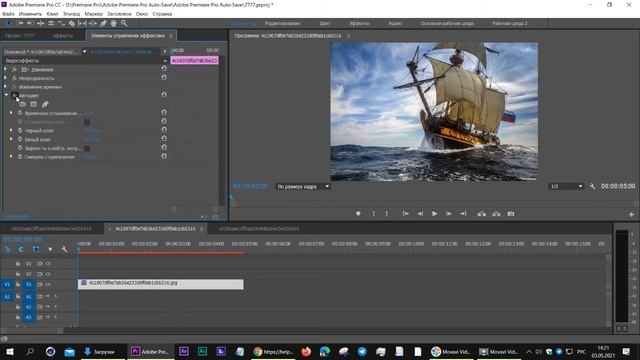The width and height of the screenshot is (640, 360).
Task: Select the Pen tool in toolbar
Action: point(103,24)
